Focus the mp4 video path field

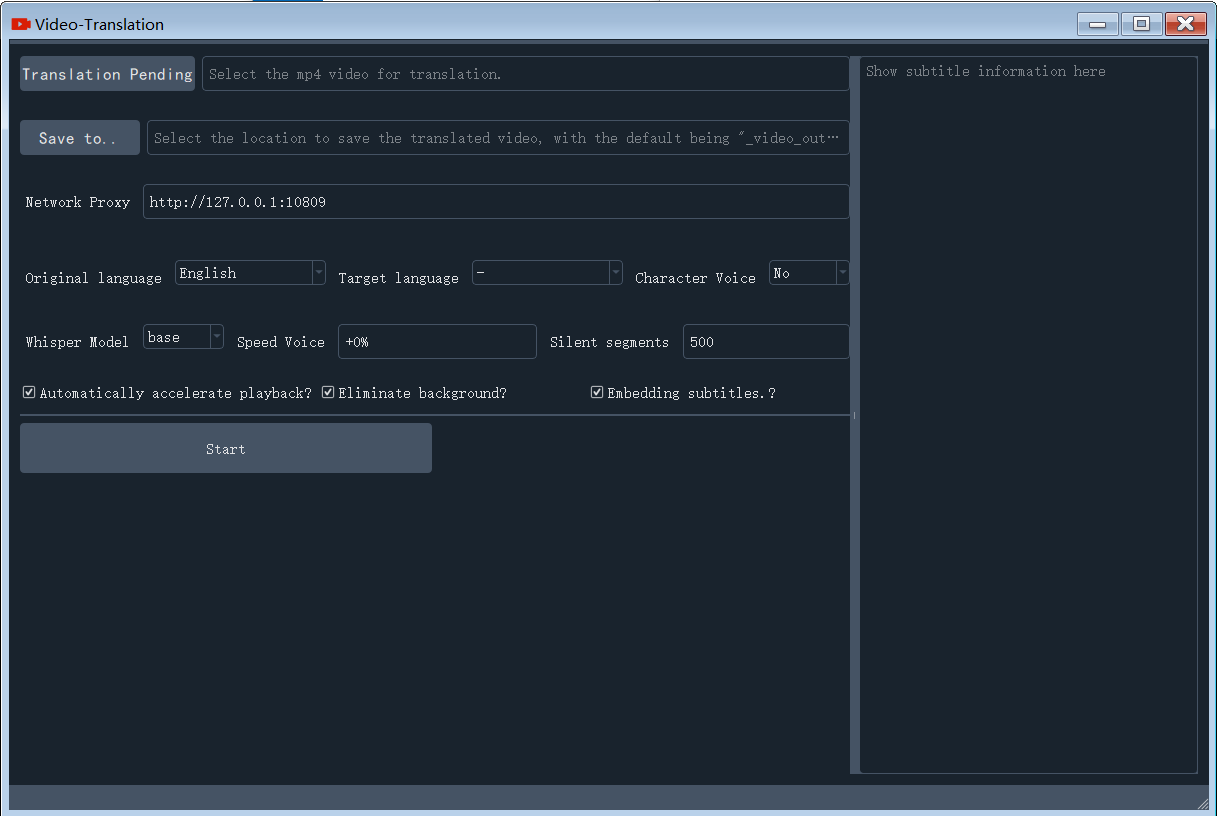(525, 74)
